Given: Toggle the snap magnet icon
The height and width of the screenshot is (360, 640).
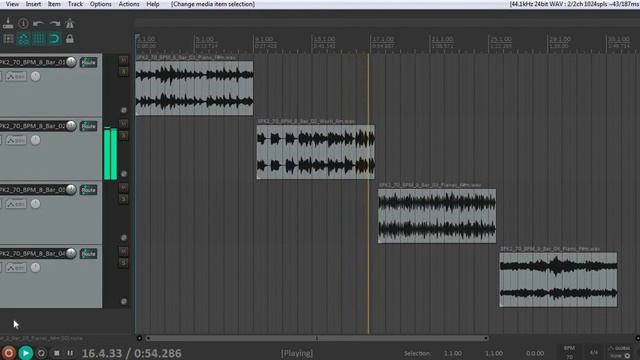Looking at the screenshot, I should (54, 39).
